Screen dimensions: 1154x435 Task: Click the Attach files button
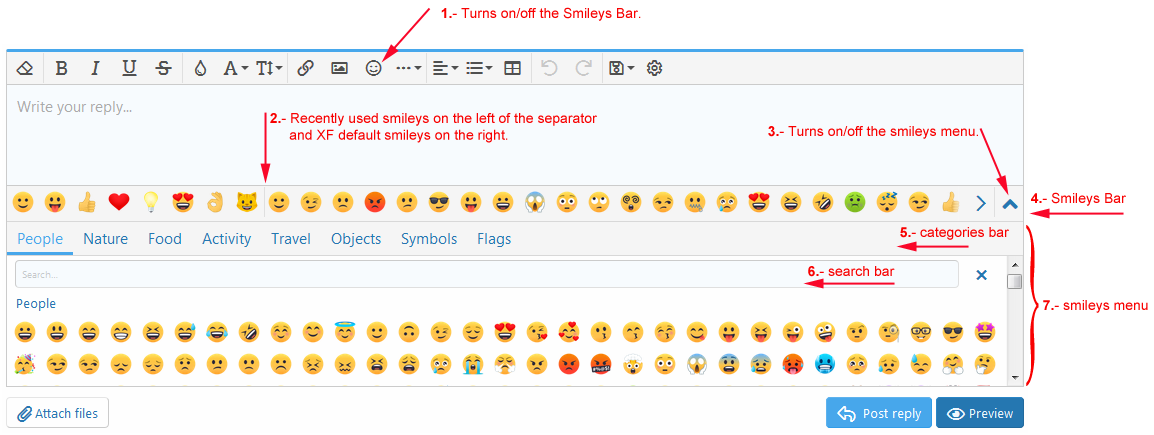tap(58, 413)
